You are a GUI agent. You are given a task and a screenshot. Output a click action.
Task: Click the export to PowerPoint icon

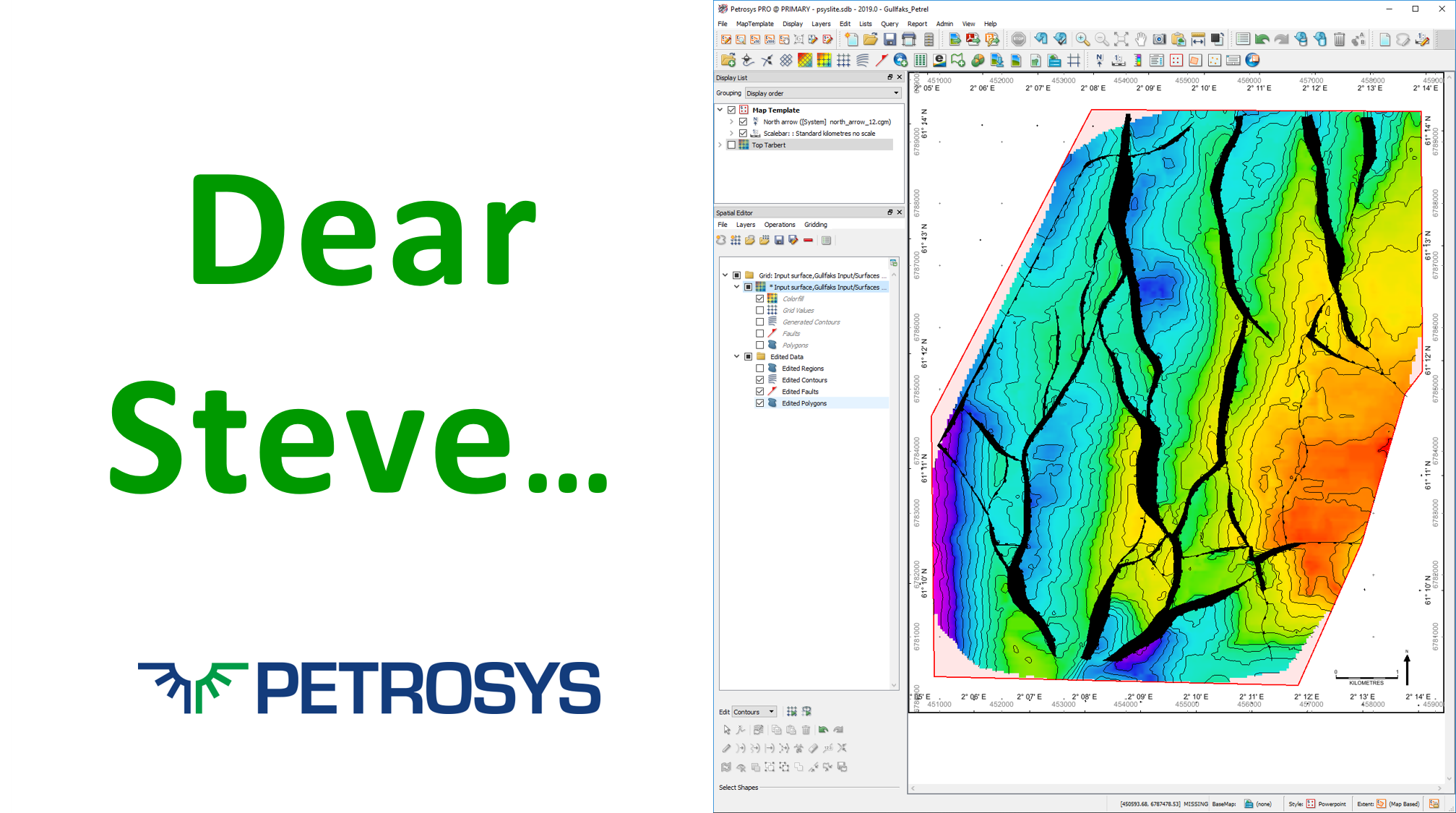pyautogui.click(x=992, y=40)
